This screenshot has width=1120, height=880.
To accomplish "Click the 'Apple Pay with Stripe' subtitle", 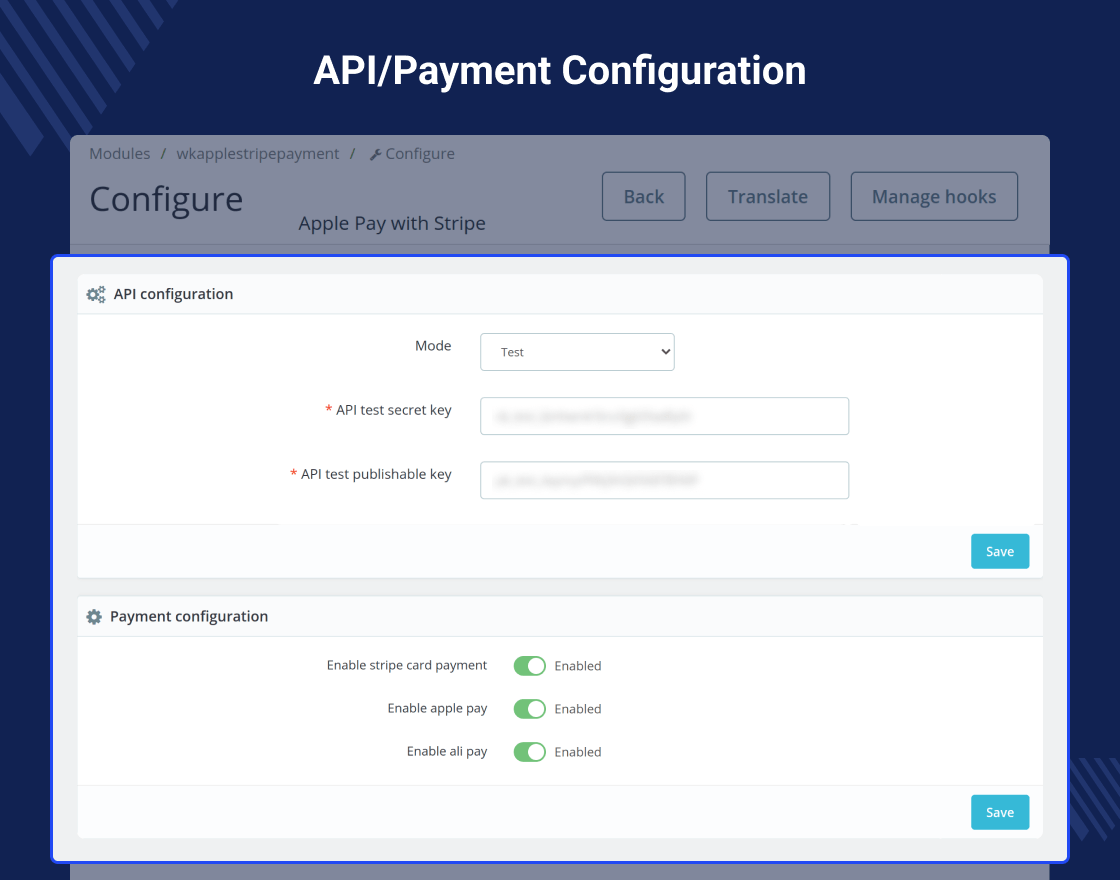I will tap(392, 224).
